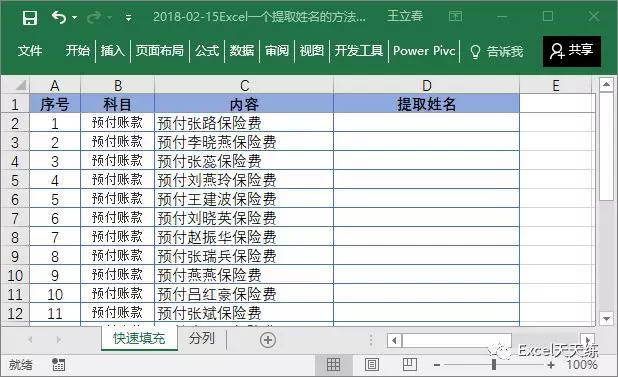This screenshot has height=377, width=618.
Task: Select 预付账款 cell in row 2
Action: point(117,123)
